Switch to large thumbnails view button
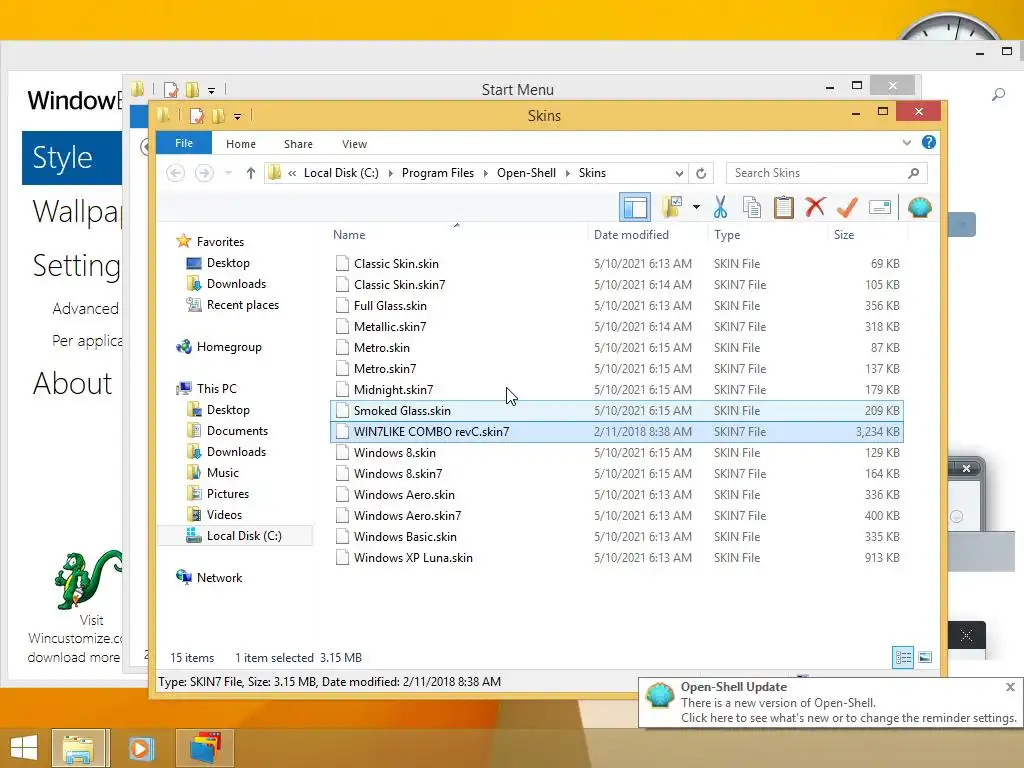Viewport: 1024px width, 768px height. [x=925, y=658]
